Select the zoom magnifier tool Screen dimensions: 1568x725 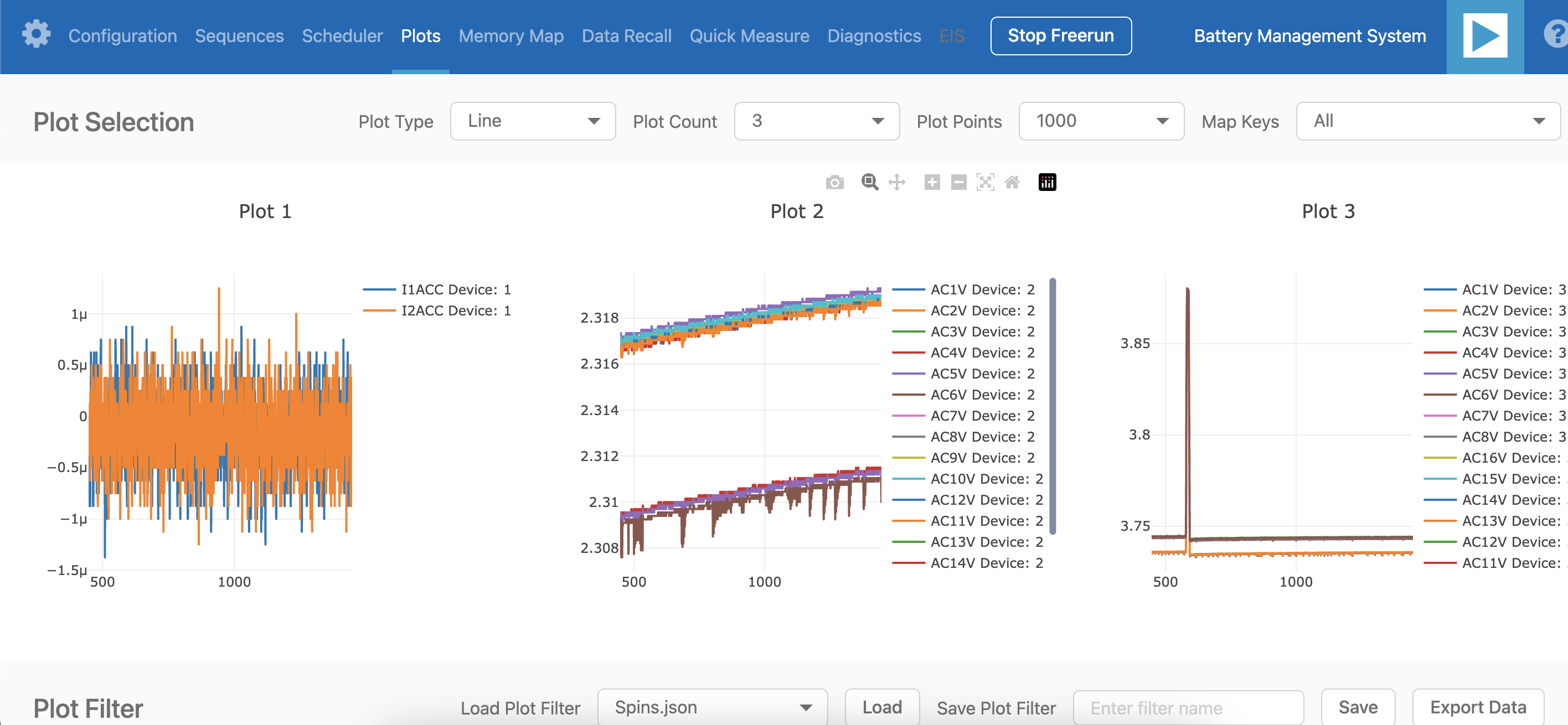(869, 183)
